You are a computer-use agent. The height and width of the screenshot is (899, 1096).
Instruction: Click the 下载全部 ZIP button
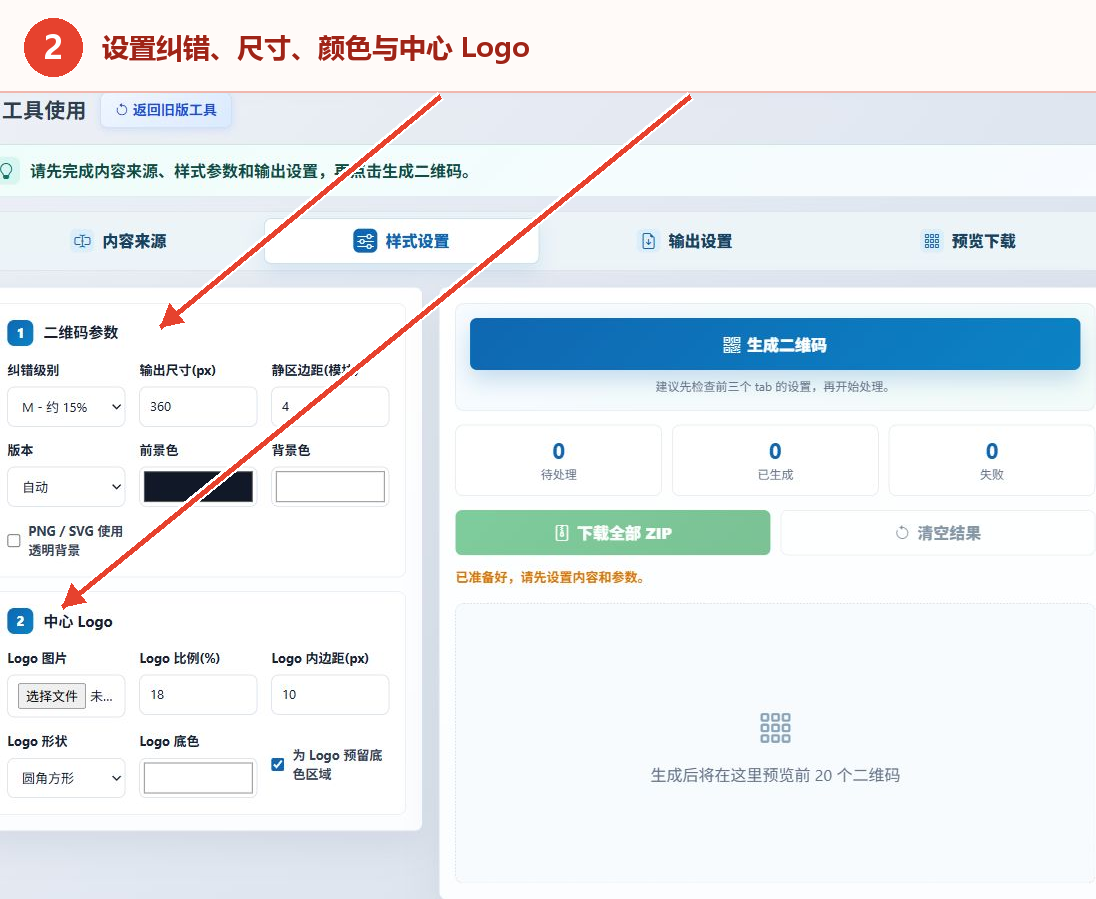tap(612, 533)
